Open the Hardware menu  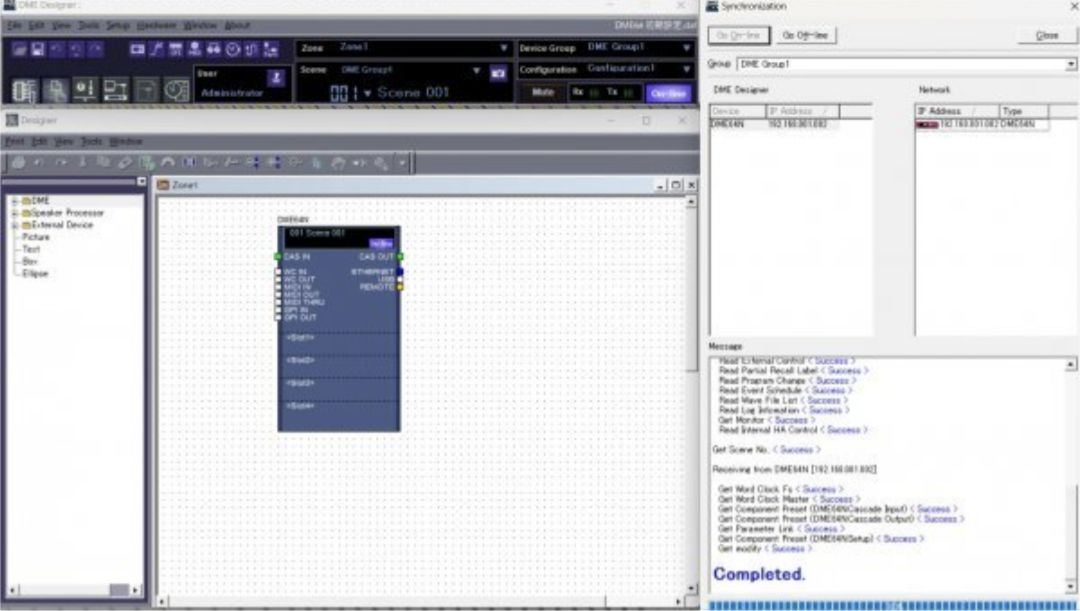[156, 25]
